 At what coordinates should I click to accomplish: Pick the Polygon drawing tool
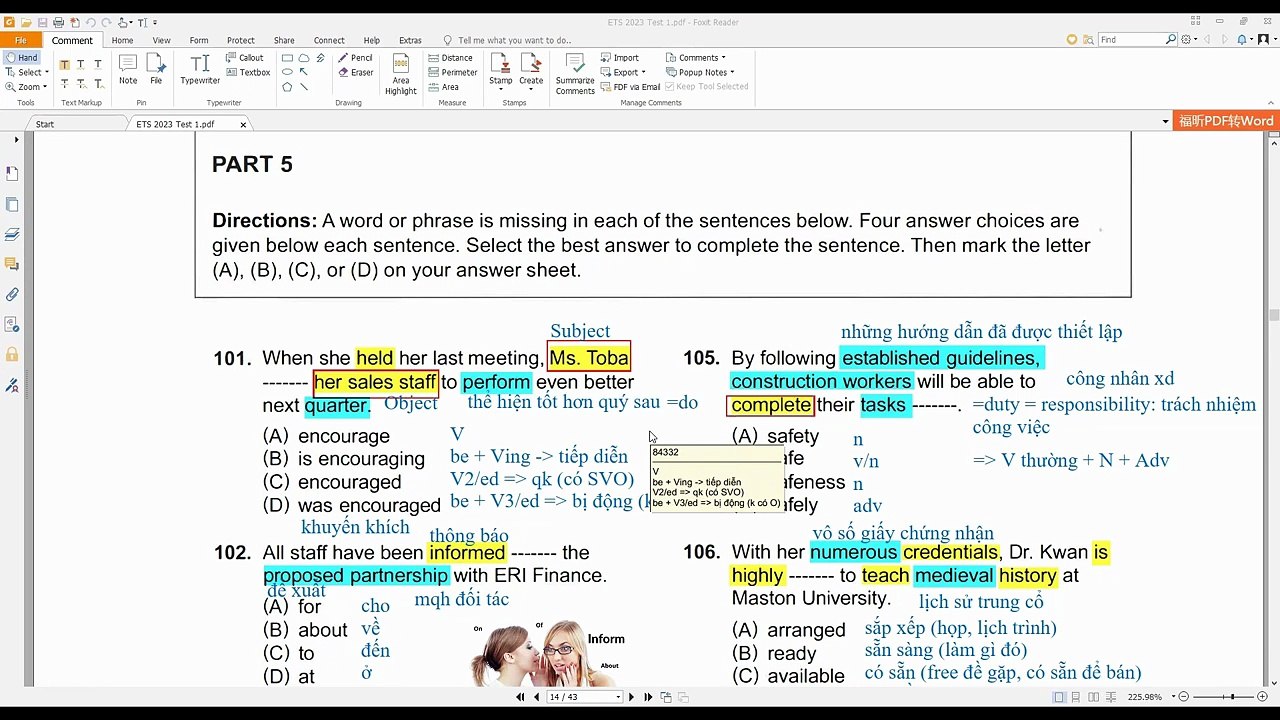click(287, 87)
